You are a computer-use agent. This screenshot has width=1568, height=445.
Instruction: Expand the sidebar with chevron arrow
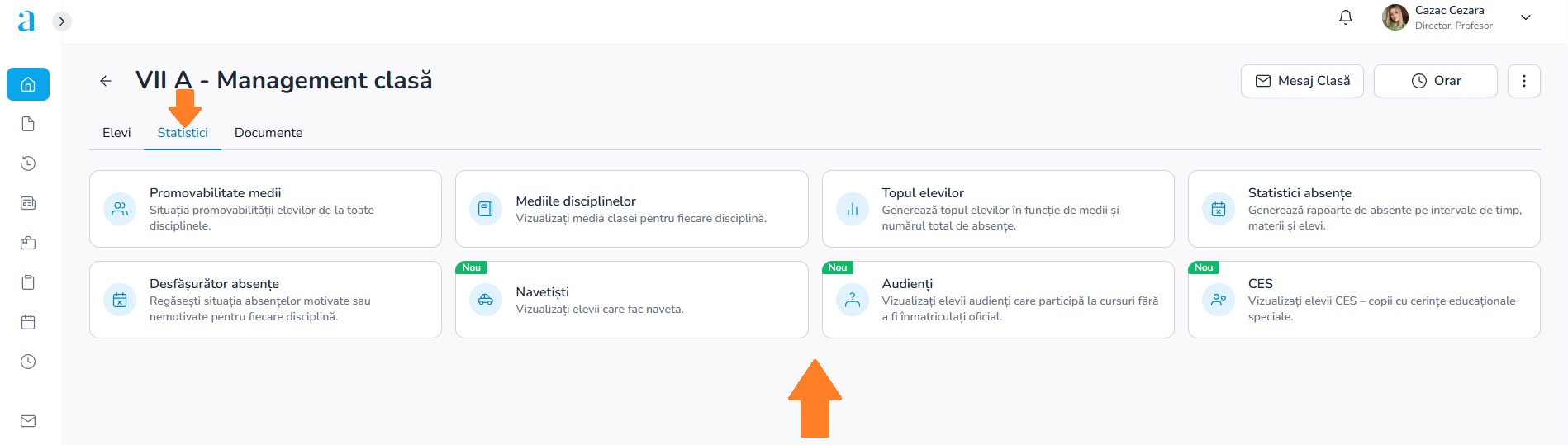62,21
